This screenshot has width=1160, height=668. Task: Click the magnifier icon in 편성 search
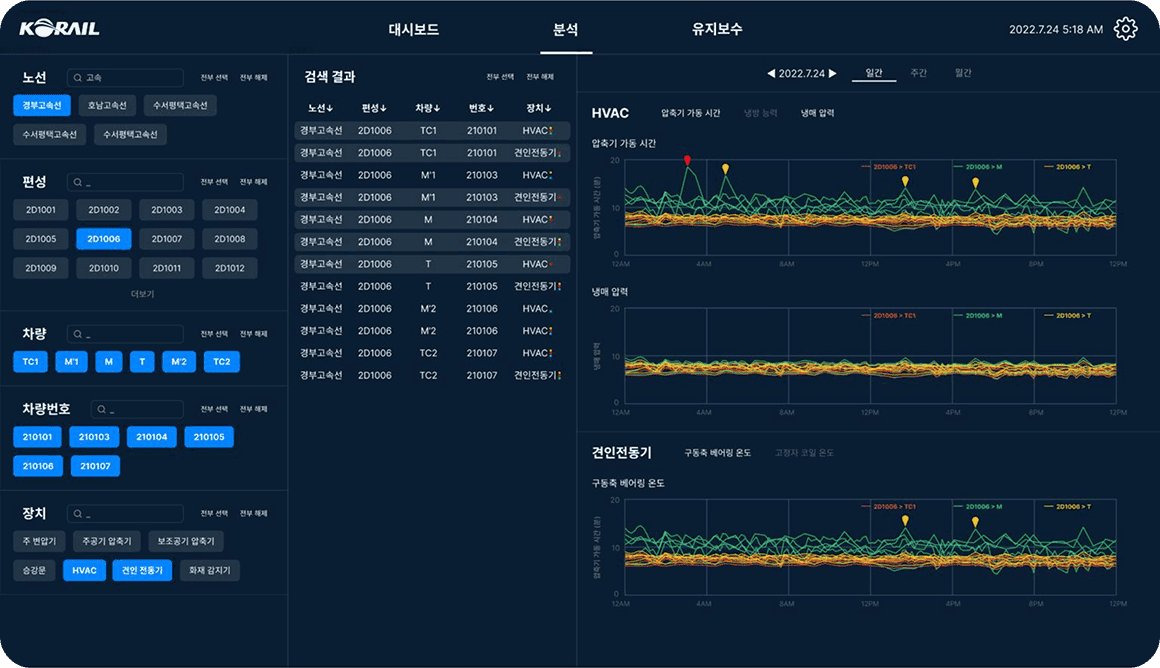click(77, 182)
